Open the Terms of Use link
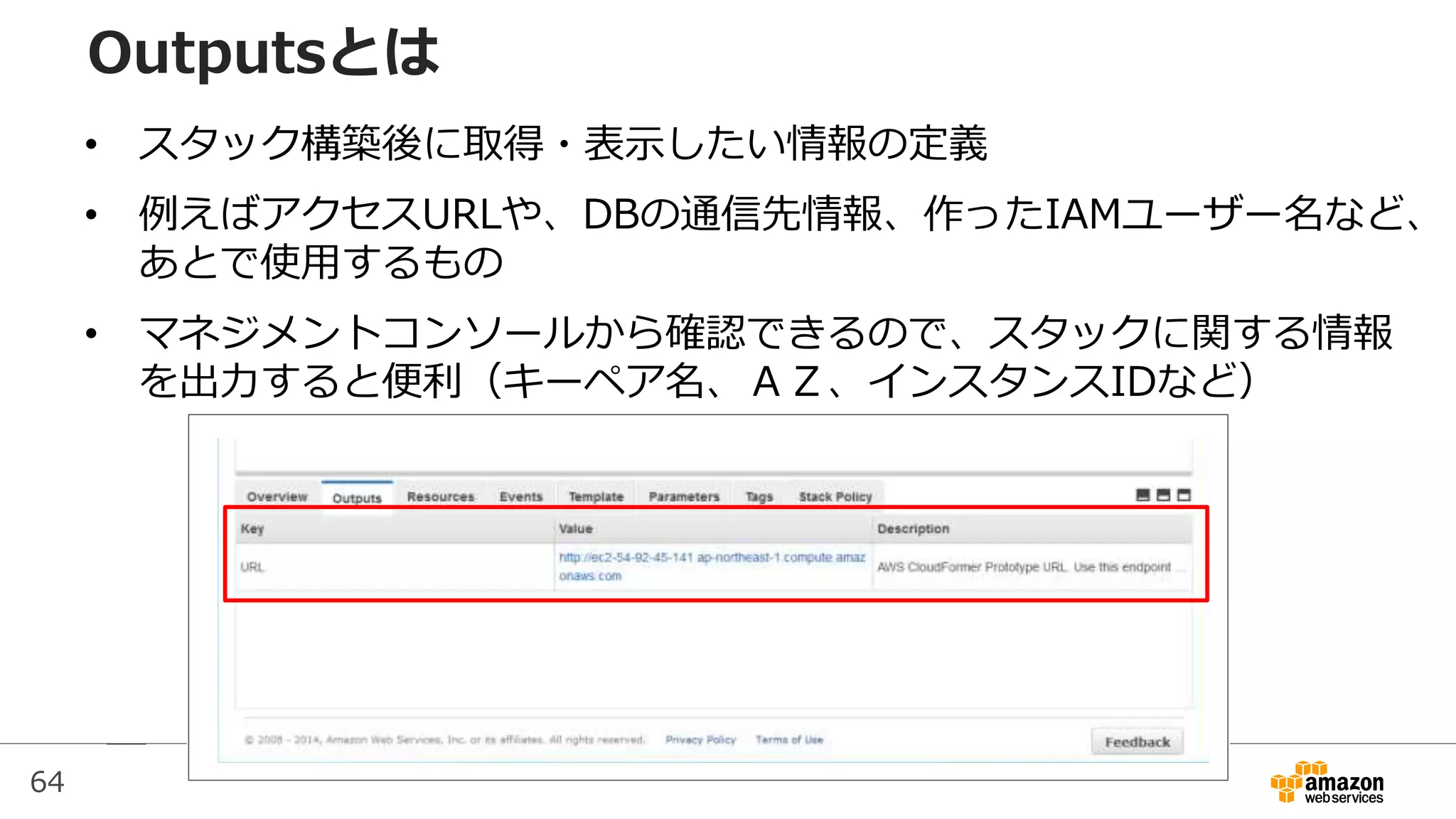Image resolution: width=1456 pixels, height=819 pixels. [x=789, y=739]
